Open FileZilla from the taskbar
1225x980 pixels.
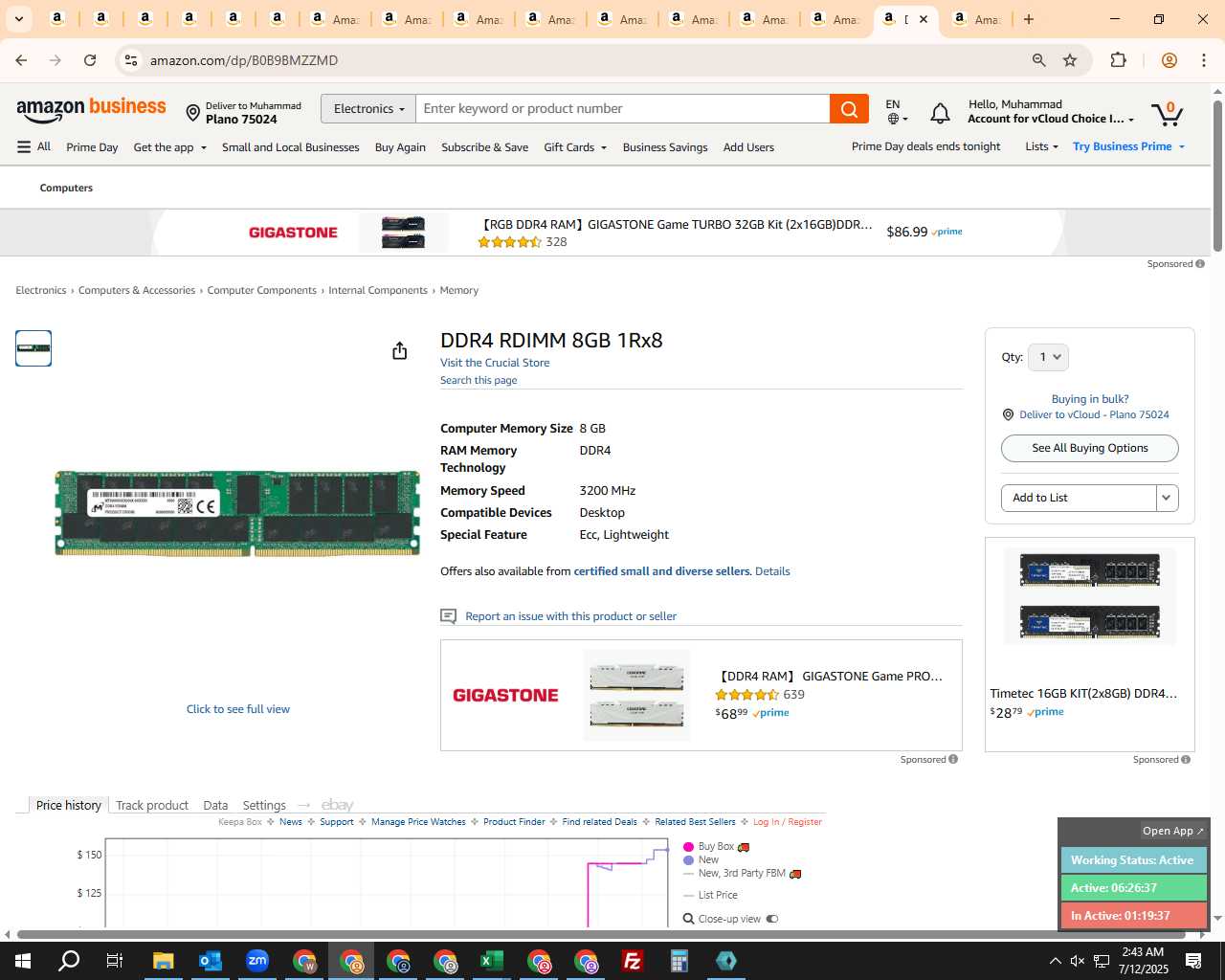tap(632, 961)
